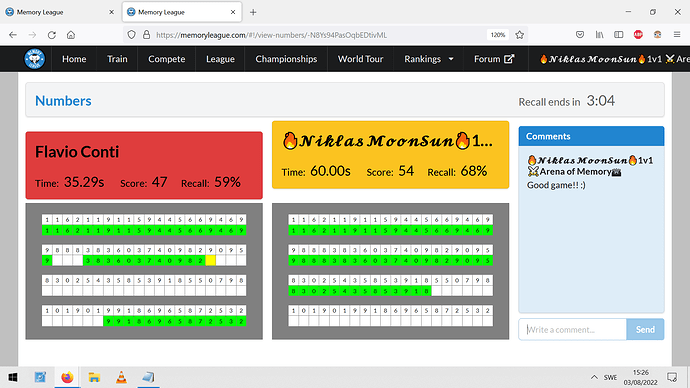Click the SWE language indicator

[610, 377]
